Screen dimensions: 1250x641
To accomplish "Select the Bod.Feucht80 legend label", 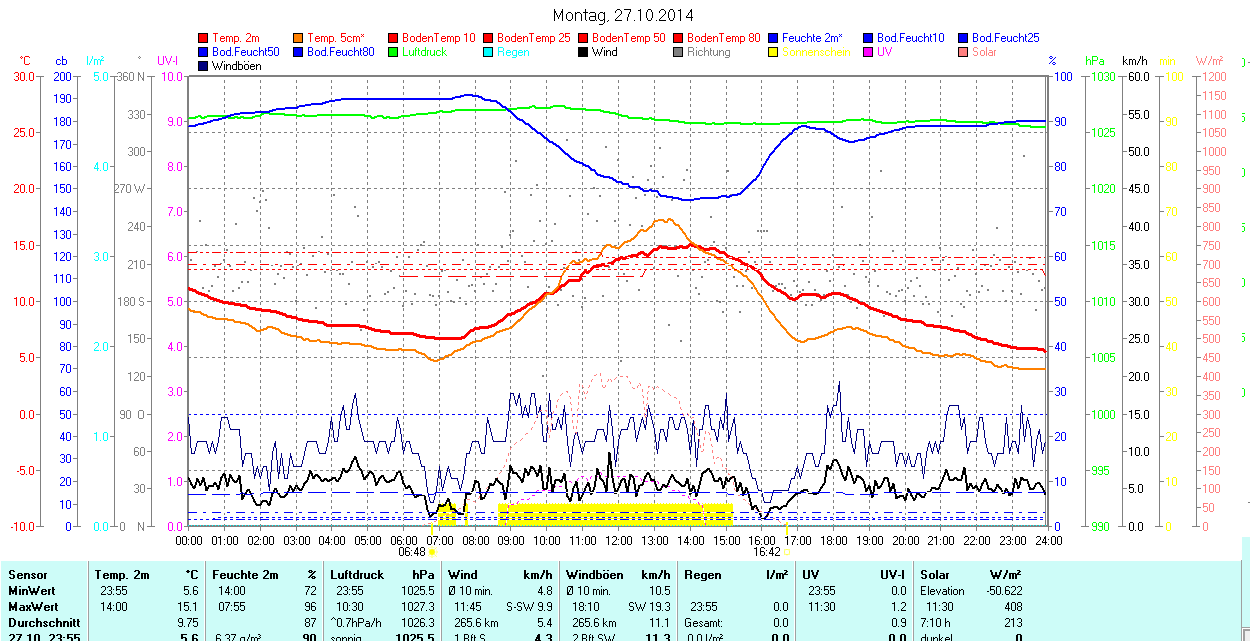I will 341,52.
